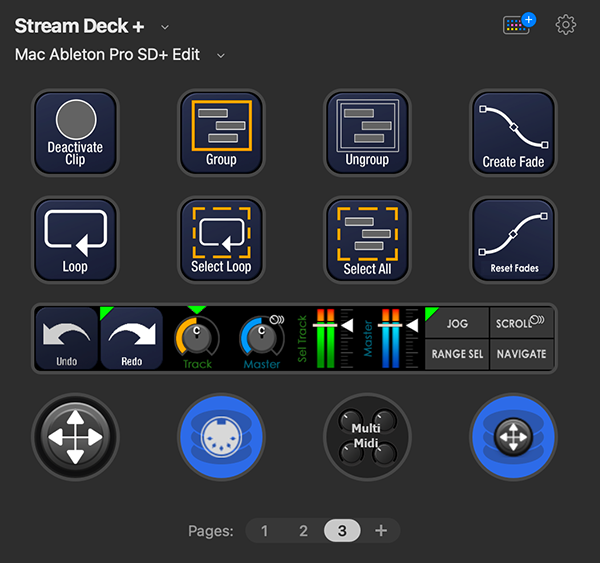The height and width of the screenshot is (563, 600).
Task: Select the RANGE SEL mode cell
Action: [x=457, y=354]
